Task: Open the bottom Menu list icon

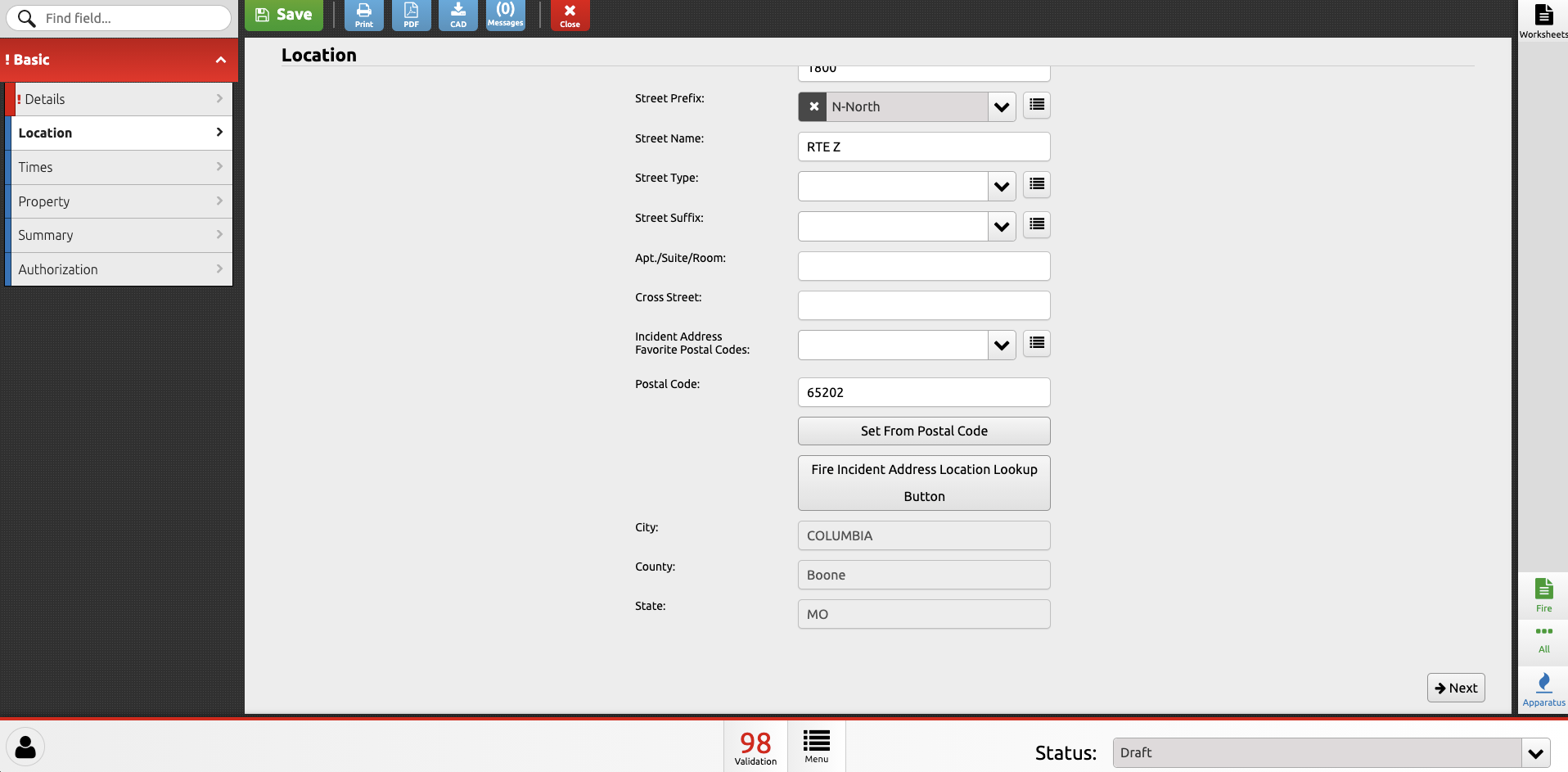Action: coord(816,747)
